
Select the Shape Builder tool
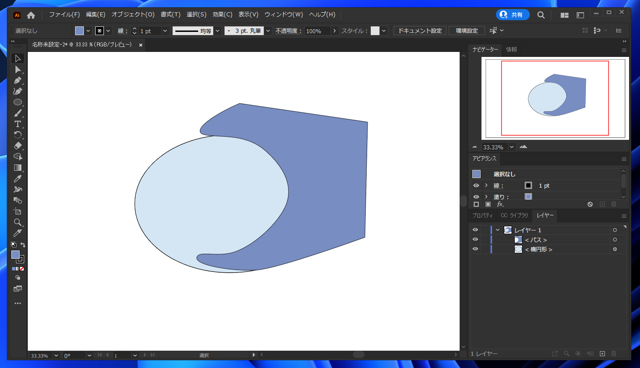pyautogui.click(x=18, y=157)
